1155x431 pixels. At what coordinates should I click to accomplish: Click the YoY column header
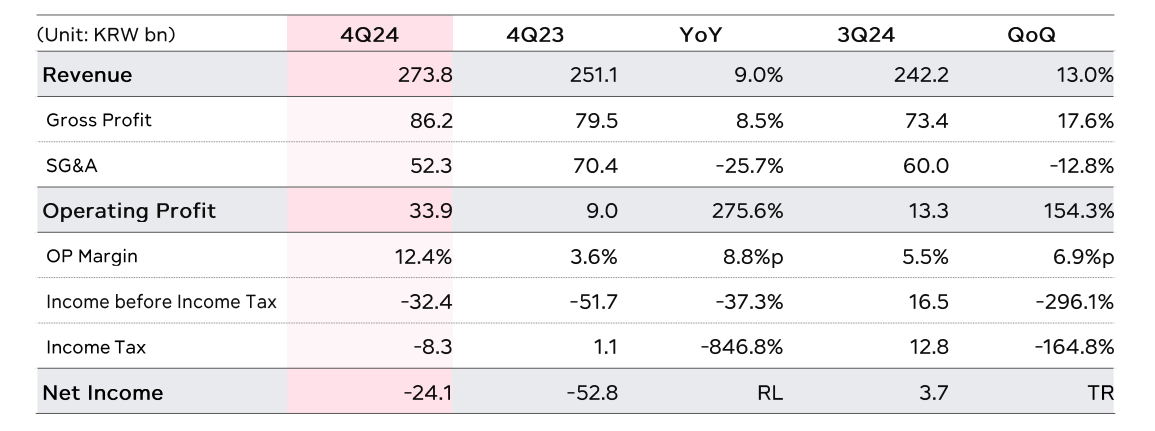(700, 35)
